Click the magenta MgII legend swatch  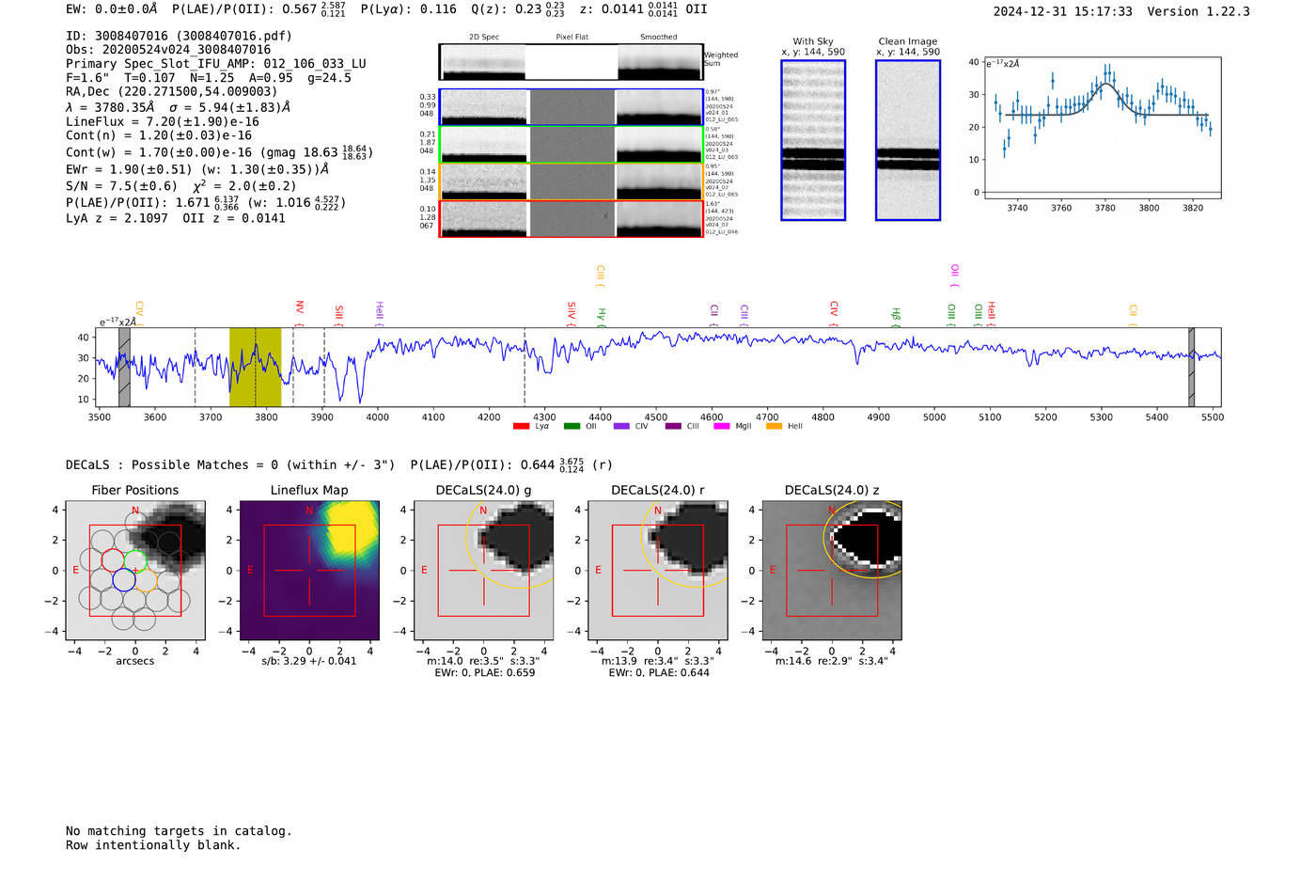coord(722,426)
